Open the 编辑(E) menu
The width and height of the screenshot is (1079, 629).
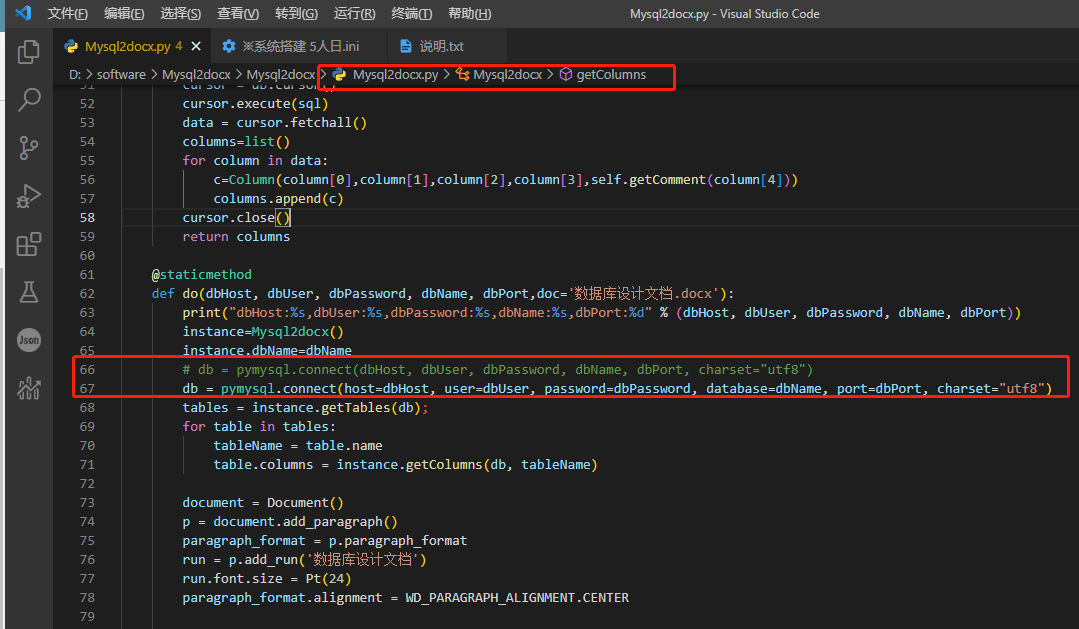tap(124, 14)
